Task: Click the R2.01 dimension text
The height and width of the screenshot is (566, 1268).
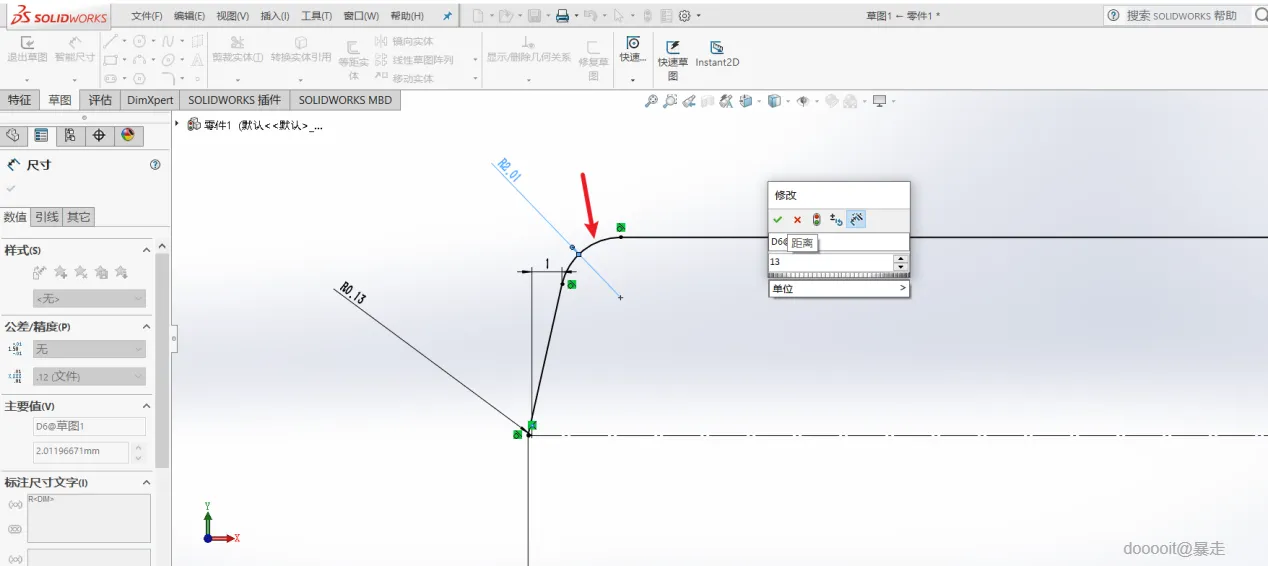Action: tap(510, 170)
